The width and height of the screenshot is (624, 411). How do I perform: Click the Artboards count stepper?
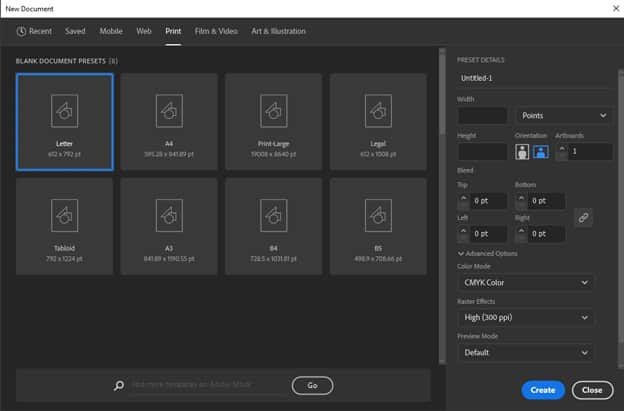pos(562,152)
